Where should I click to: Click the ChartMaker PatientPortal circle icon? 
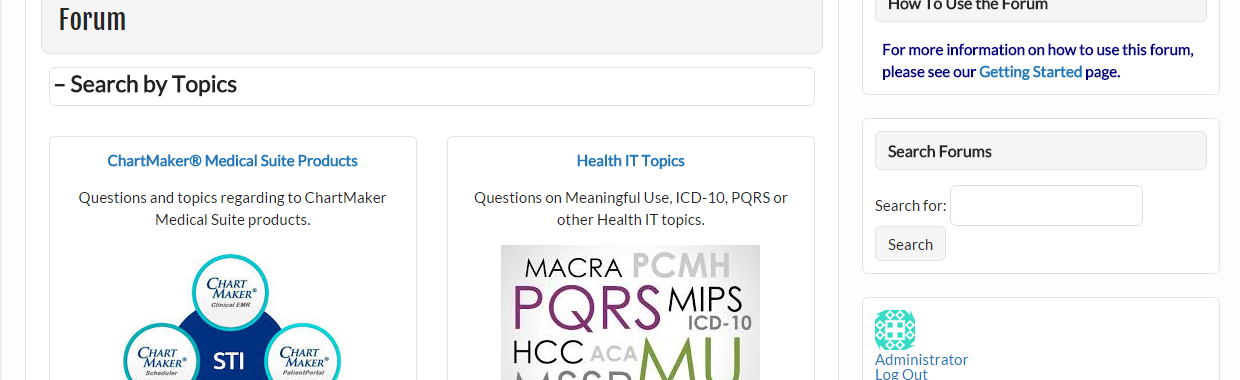[303, 352]
